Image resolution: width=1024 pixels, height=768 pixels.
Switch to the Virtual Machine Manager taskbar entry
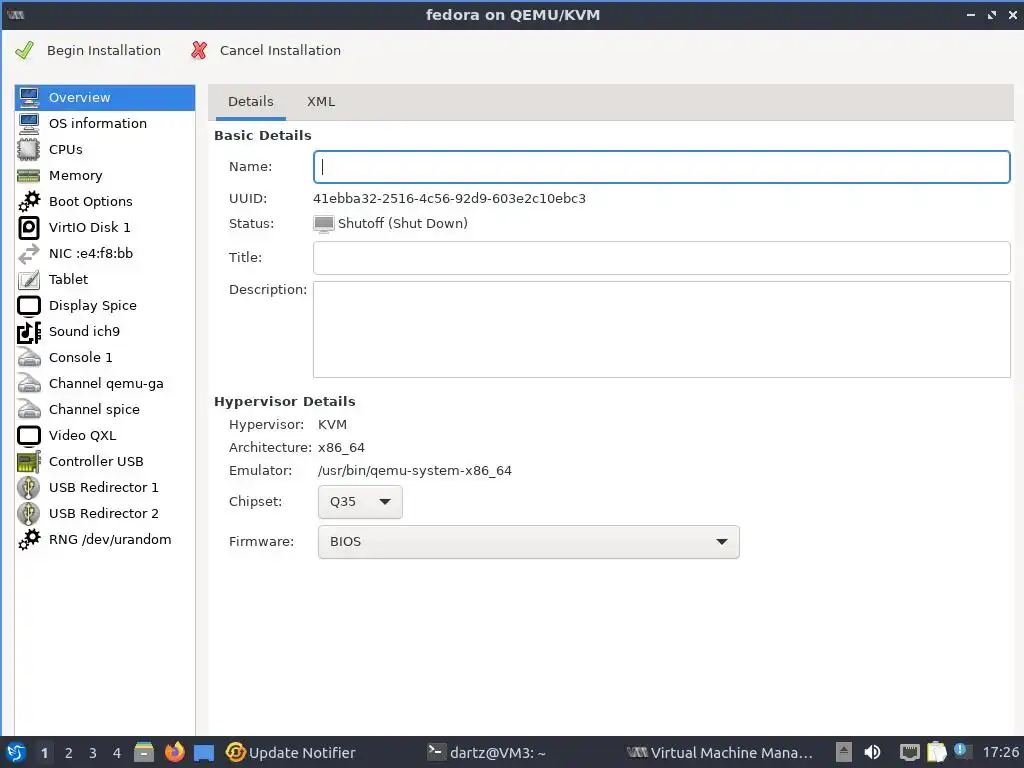click(720, 752)
